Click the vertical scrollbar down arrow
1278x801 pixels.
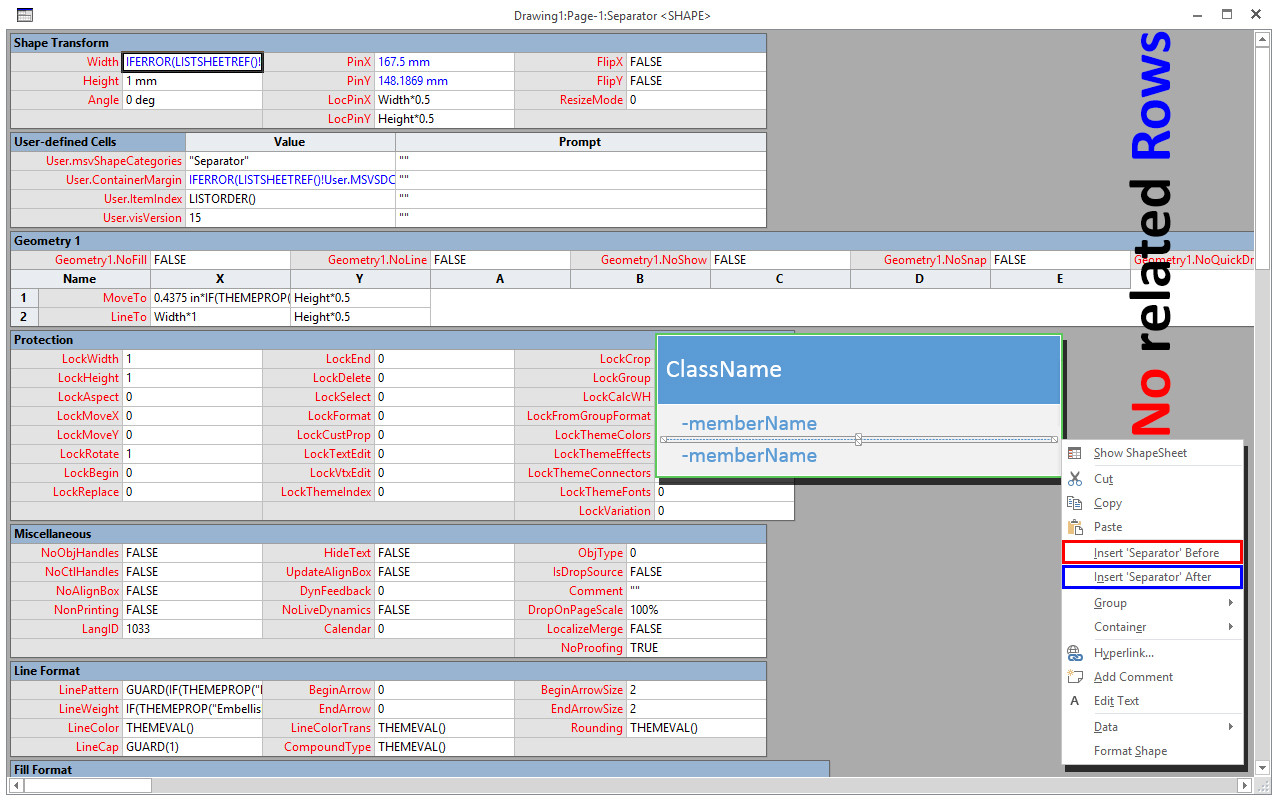click(x=1264, y=770)
